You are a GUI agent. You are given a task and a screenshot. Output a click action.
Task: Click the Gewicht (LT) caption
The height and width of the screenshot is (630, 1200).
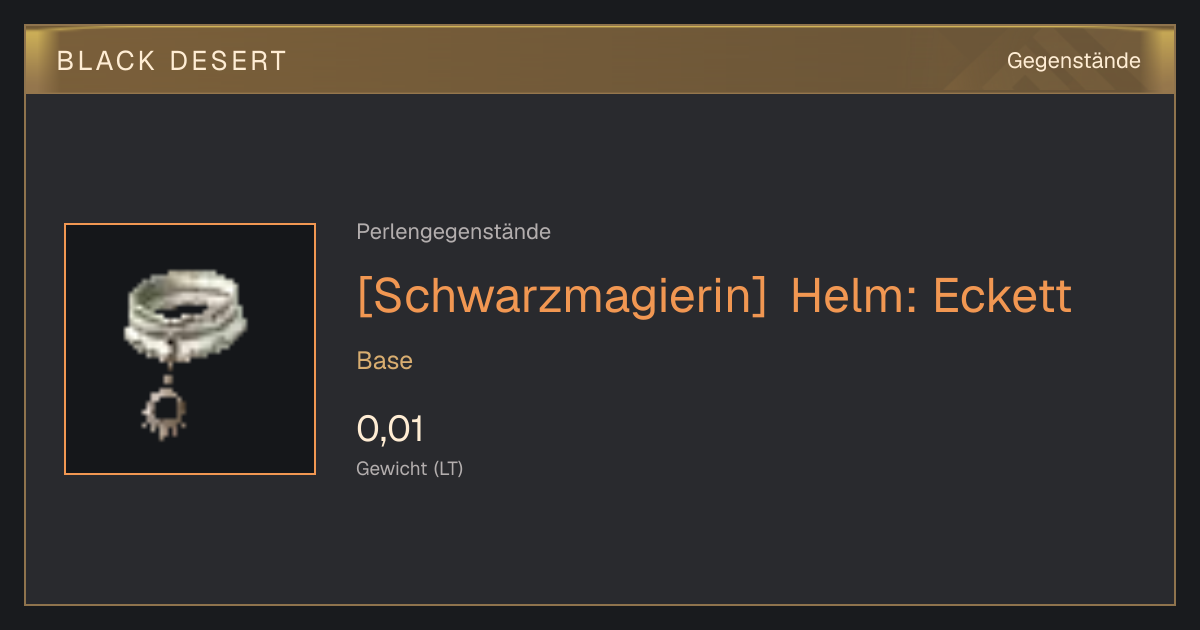(x=409, y=468)
